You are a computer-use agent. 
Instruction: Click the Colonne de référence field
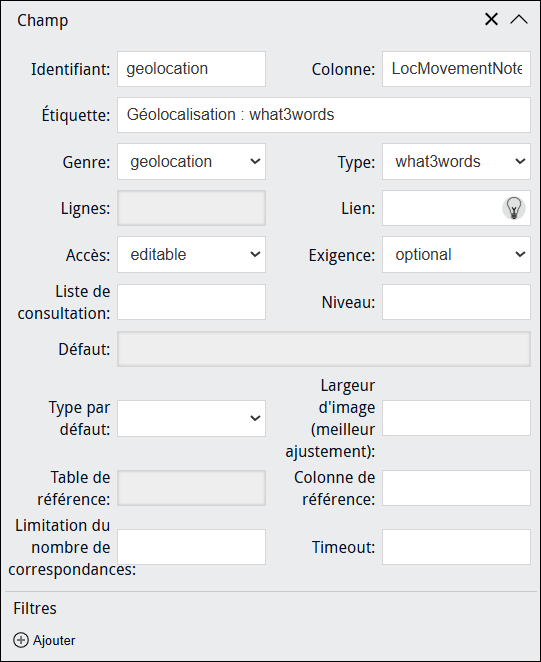(456, 488)
